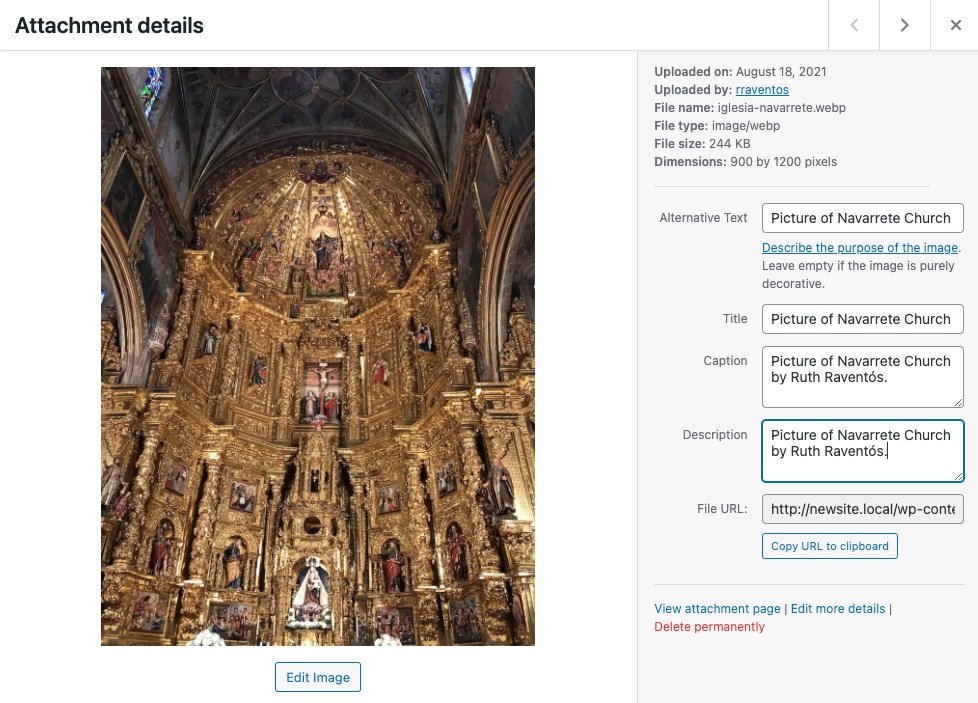Viewport: 978px width, 703px height.
Task: Click the Attachment details heading
Action: (109, 26)
